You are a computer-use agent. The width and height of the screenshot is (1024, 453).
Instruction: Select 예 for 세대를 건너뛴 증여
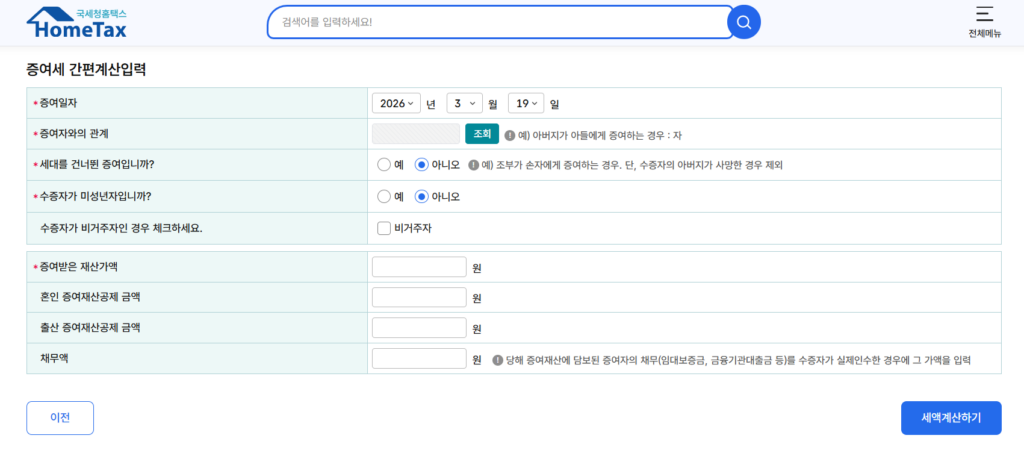[x=383, y=165]
